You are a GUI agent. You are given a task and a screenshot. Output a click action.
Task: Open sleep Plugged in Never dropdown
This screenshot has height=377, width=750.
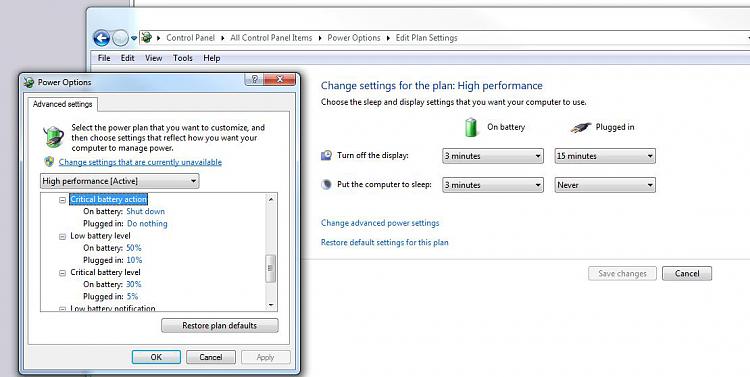pos(605,185)
